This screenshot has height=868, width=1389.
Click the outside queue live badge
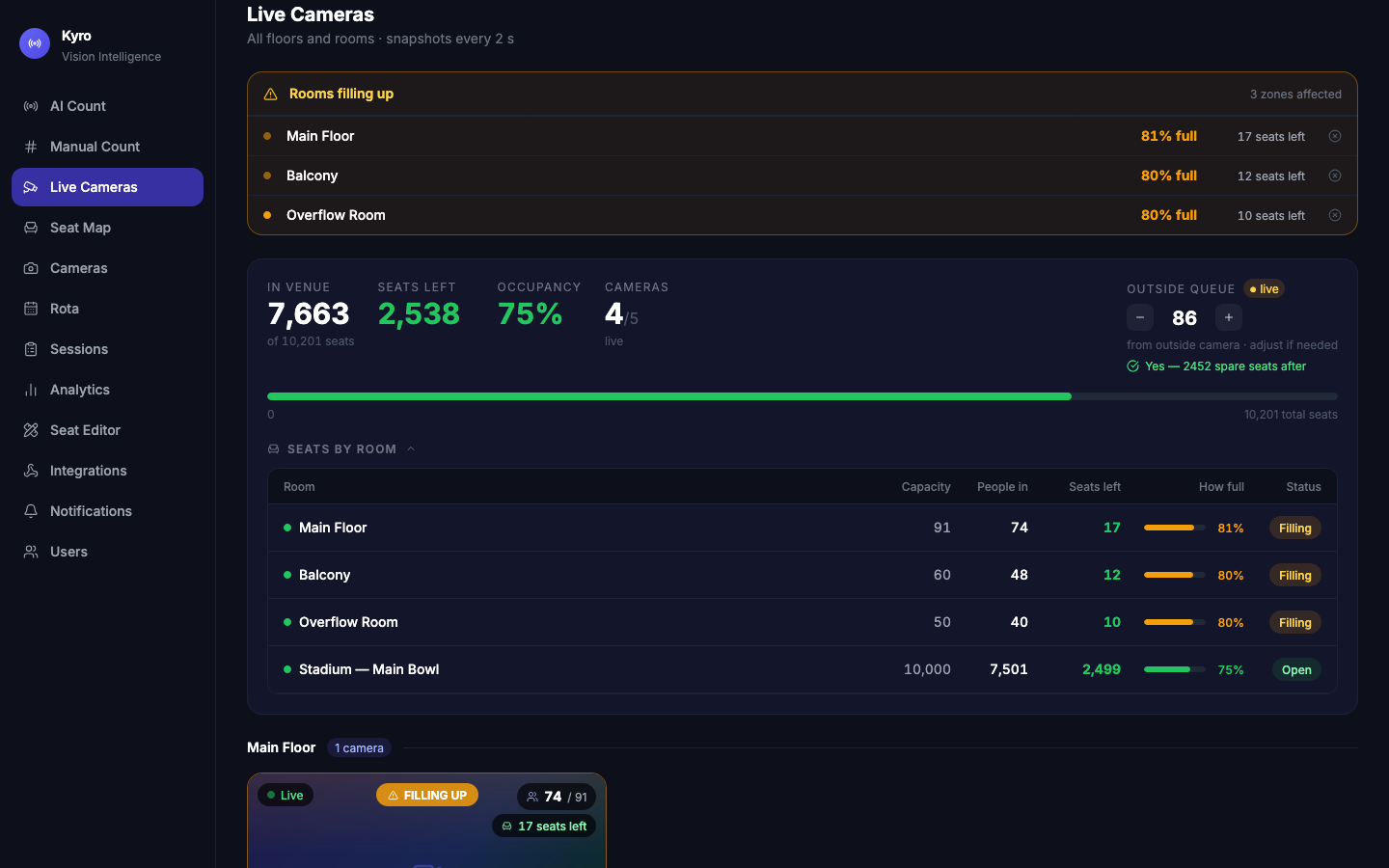(1264, 289)
